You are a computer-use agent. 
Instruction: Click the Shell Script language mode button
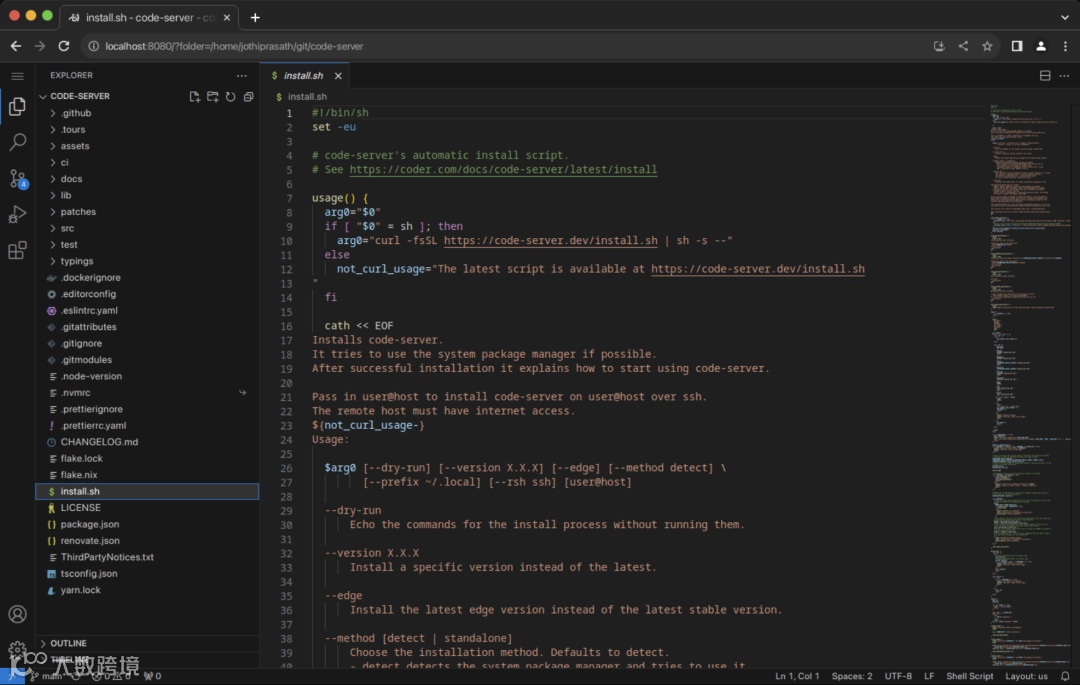coord(969,676)
